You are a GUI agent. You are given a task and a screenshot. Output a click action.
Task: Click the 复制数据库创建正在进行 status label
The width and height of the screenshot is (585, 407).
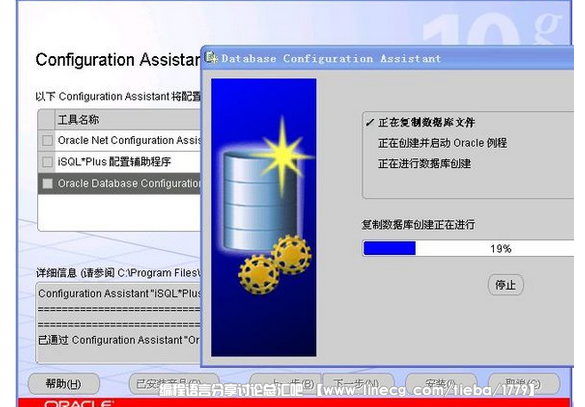[418, 225]
